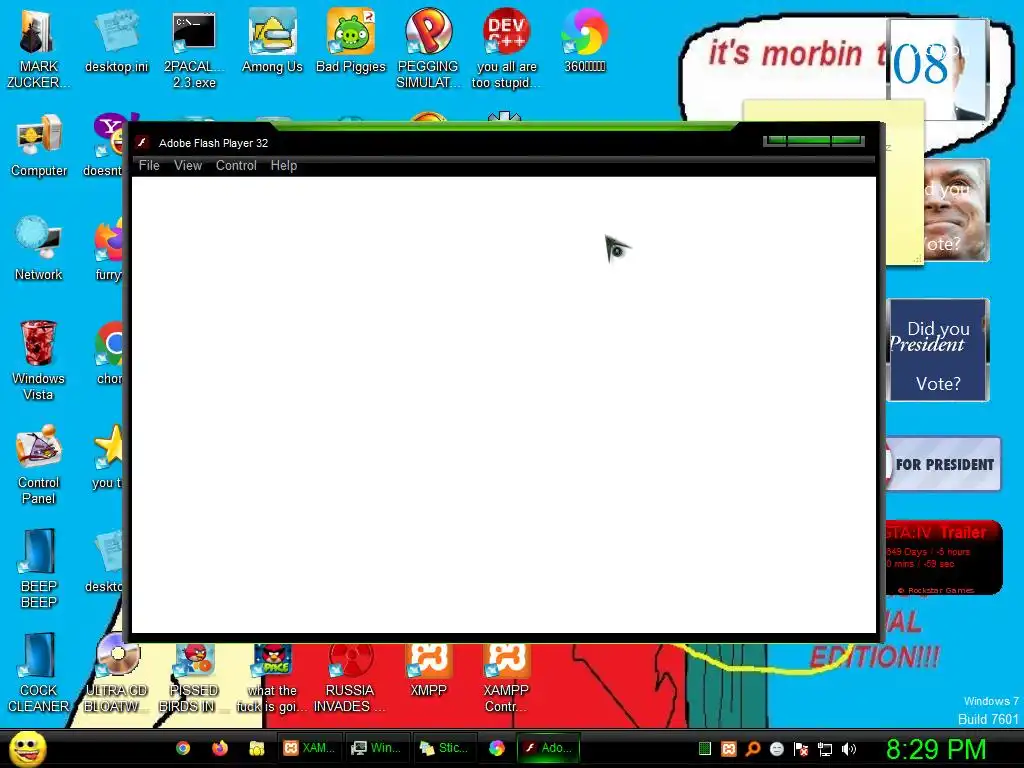Viewport: 1024px width, 768px height.
Task: Open the Firefox 'furry' desktop icon
Action: pyautogui.click(x=108, y=249)
